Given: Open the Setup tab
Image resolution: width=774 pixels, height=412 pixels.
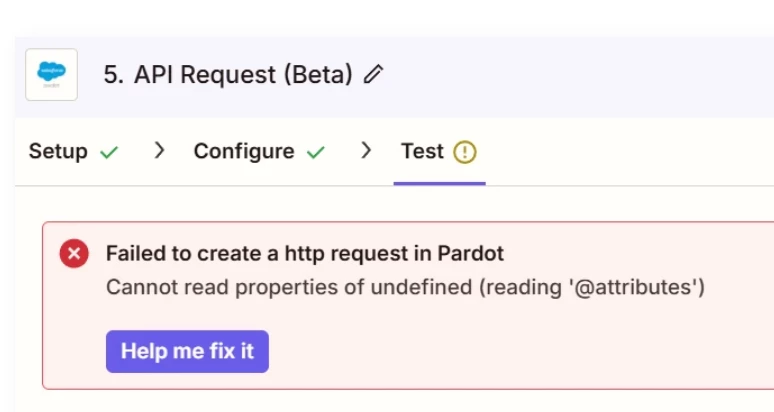Looking at the screenshot, I should 58,152.
